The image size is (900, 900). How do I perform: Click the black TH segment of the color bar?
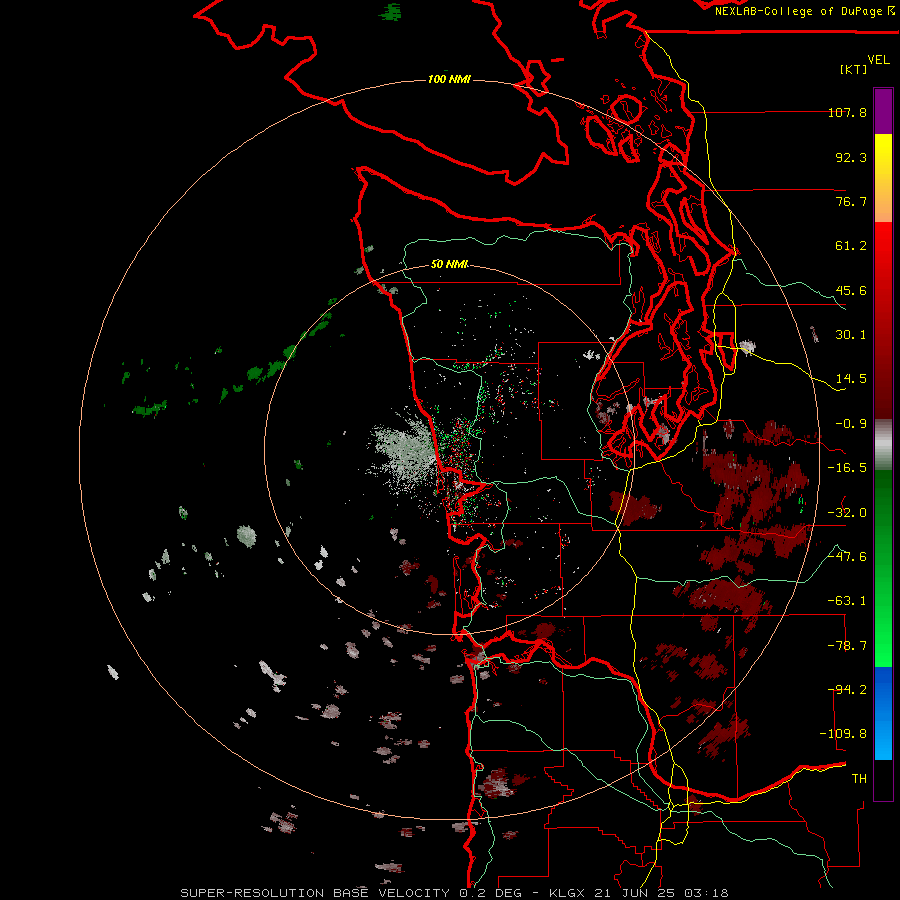click(x=883, y=779)
